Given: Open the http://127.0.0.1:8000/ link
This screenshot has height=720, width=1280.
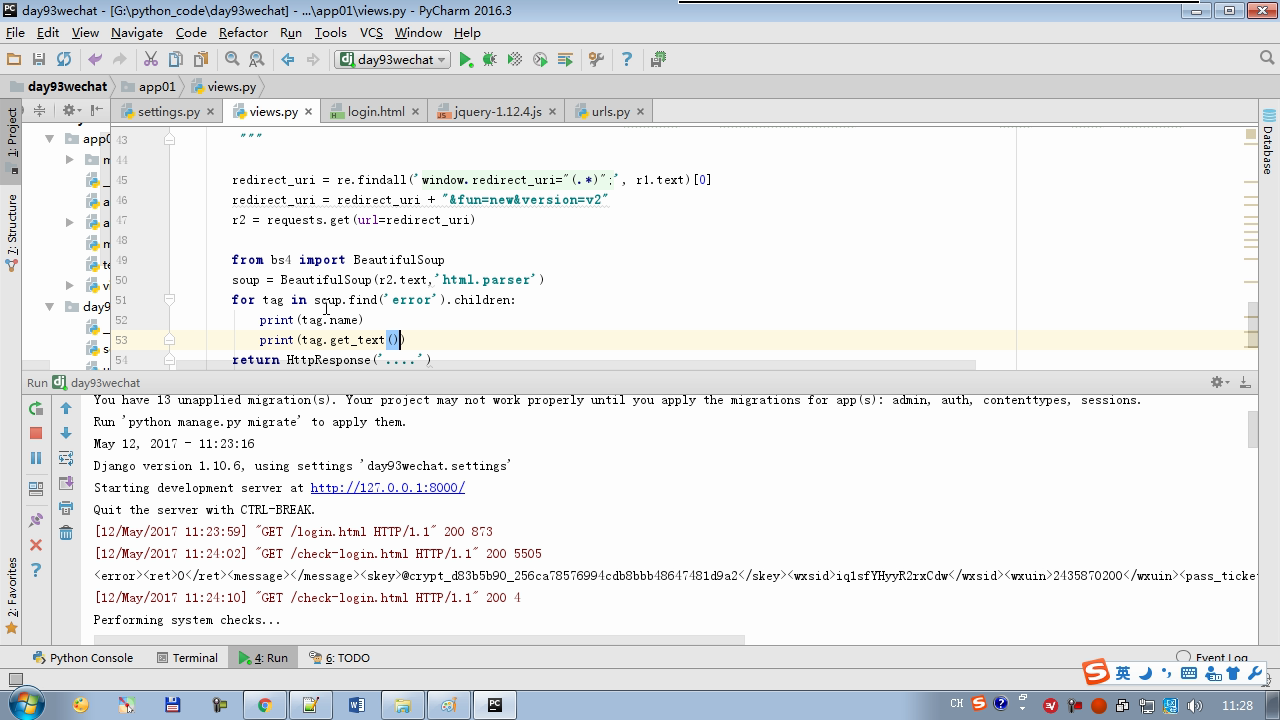Looking at the screenshot, I should (x=387, y=488).
